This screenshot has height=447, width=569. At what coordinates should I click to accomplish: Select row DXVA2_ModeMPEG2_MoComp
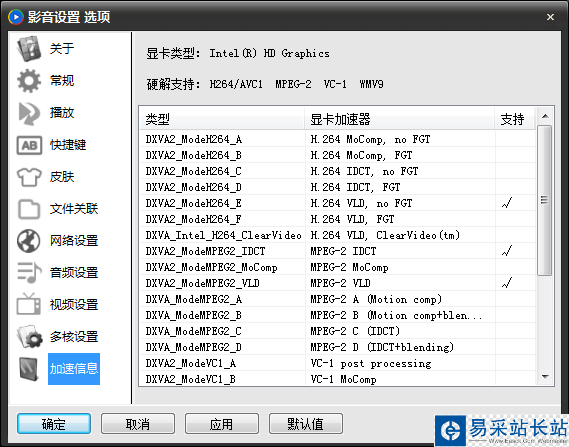[x=337, y=267]
